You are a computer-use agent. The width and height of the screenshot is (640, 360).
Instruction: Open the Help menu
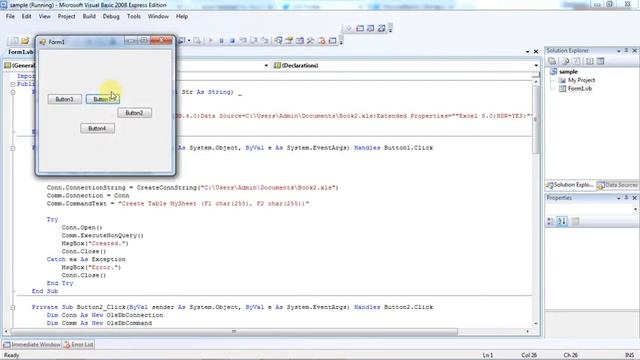pyautogui.click(x=182, y=16)
